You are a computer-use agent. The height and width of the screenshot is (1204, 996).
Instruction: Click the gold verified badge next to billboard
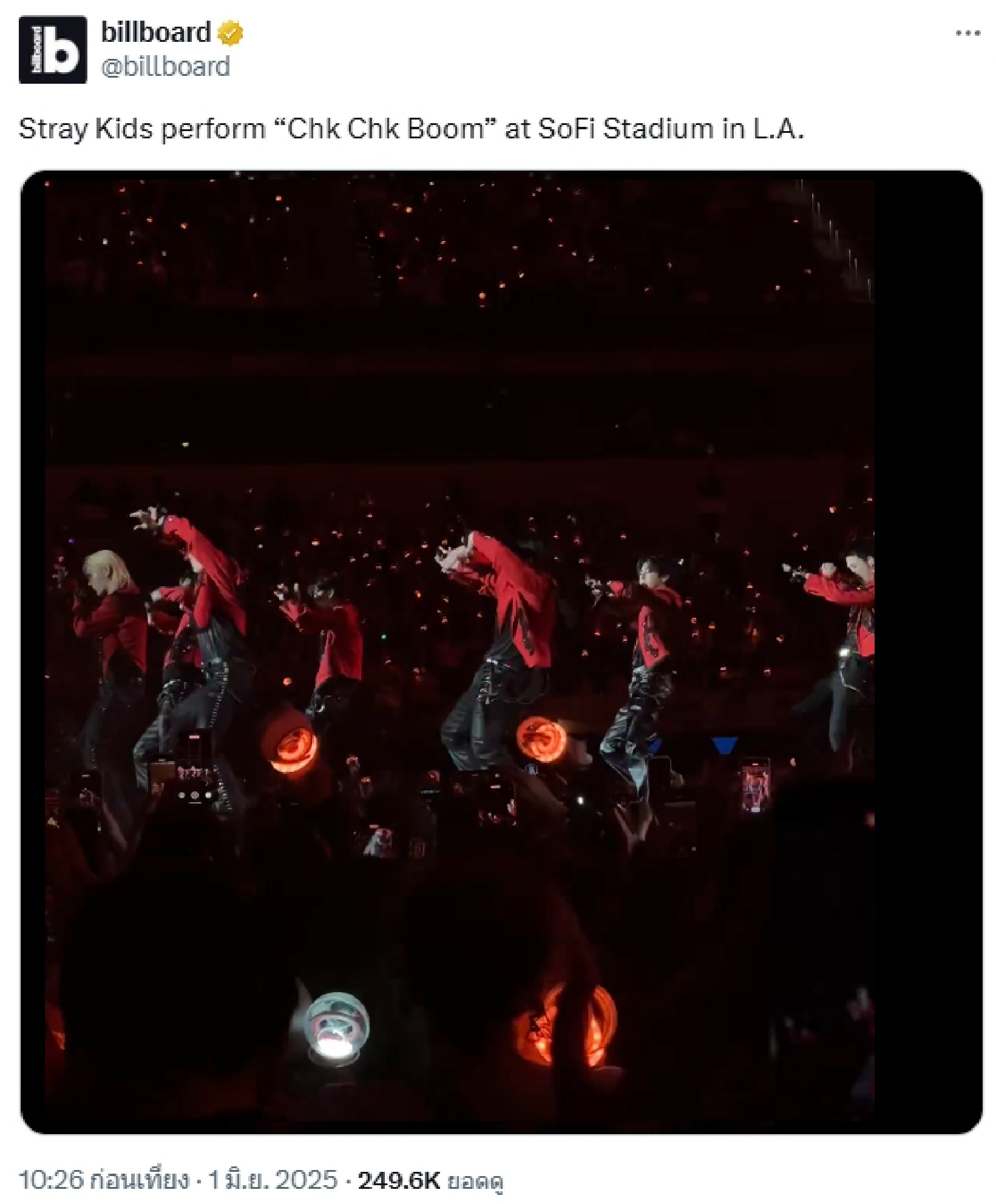point(231,33)
